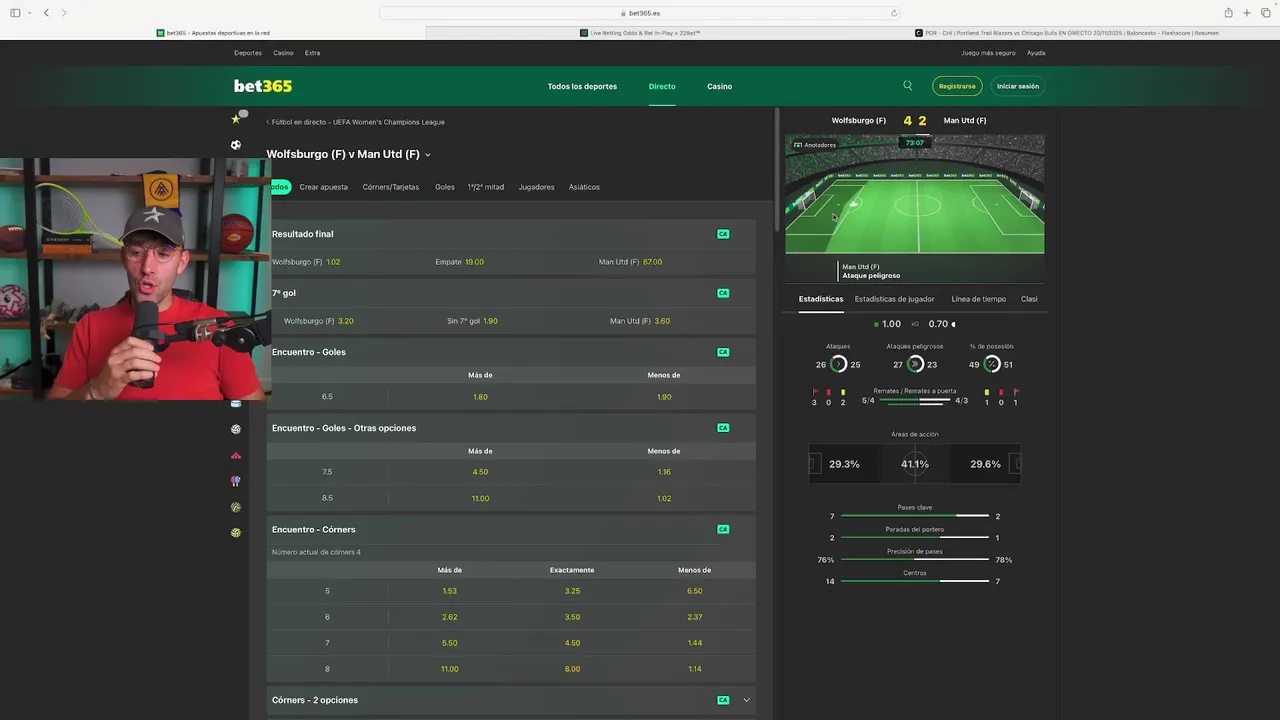Open the 1ª/2ª mitad tab

pos(486,187)
